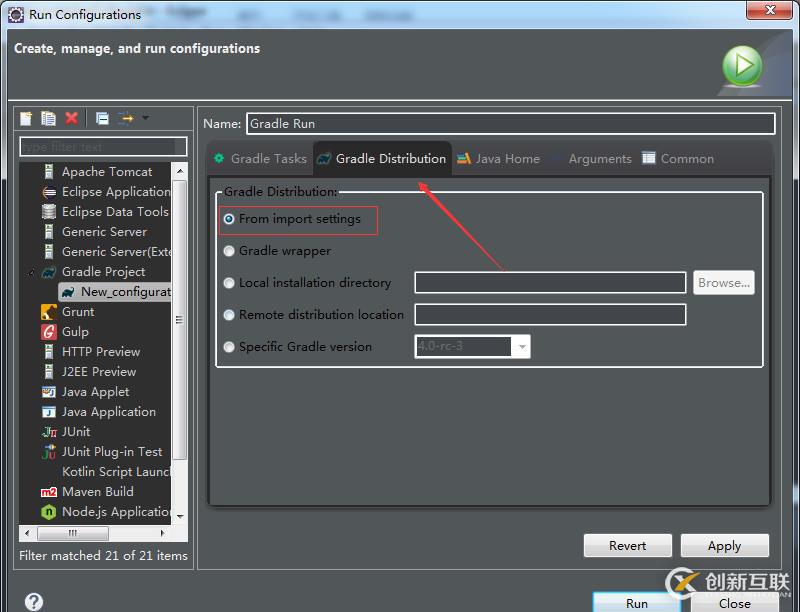Click the New_configuration Gradle icon
Viewport: 800px width, 612px height.
68,292
